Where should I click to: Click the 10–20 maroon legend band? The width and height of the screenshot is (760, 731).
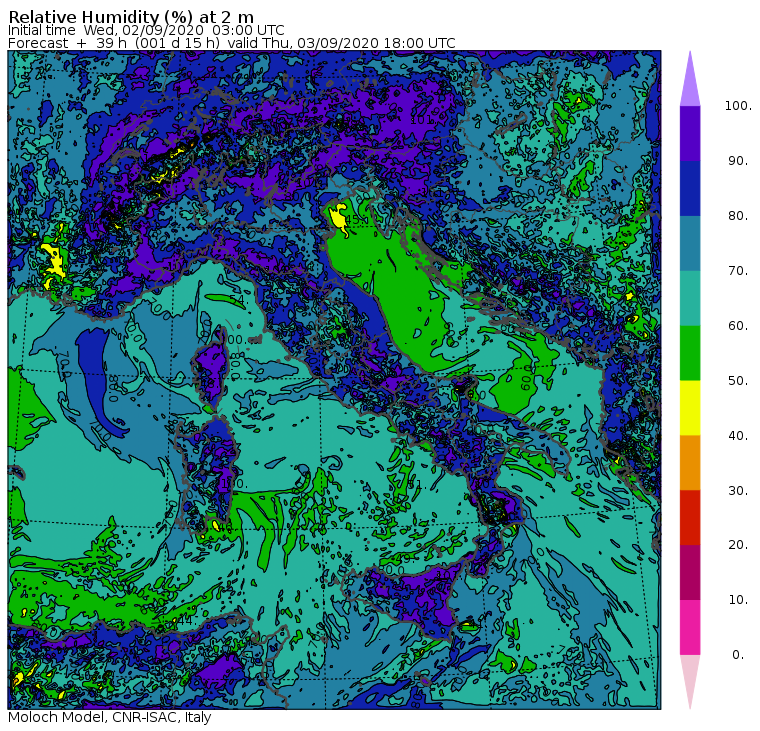(690, 572)
